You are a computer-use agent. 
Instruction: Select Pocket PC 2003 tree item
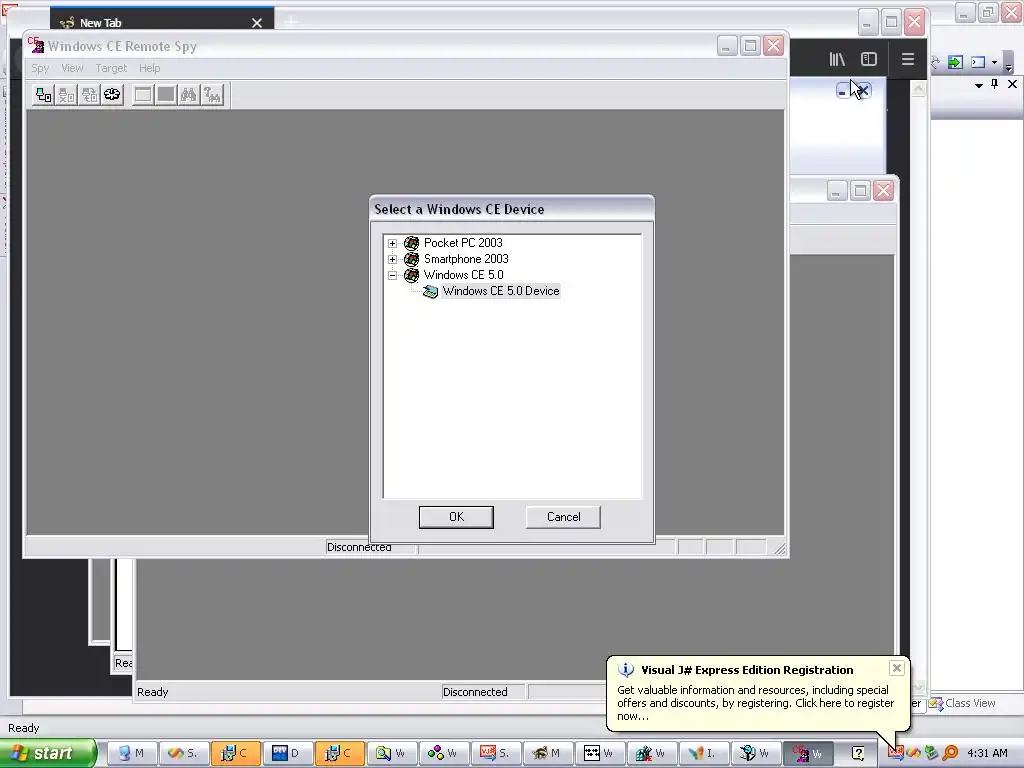coord(463,243)
